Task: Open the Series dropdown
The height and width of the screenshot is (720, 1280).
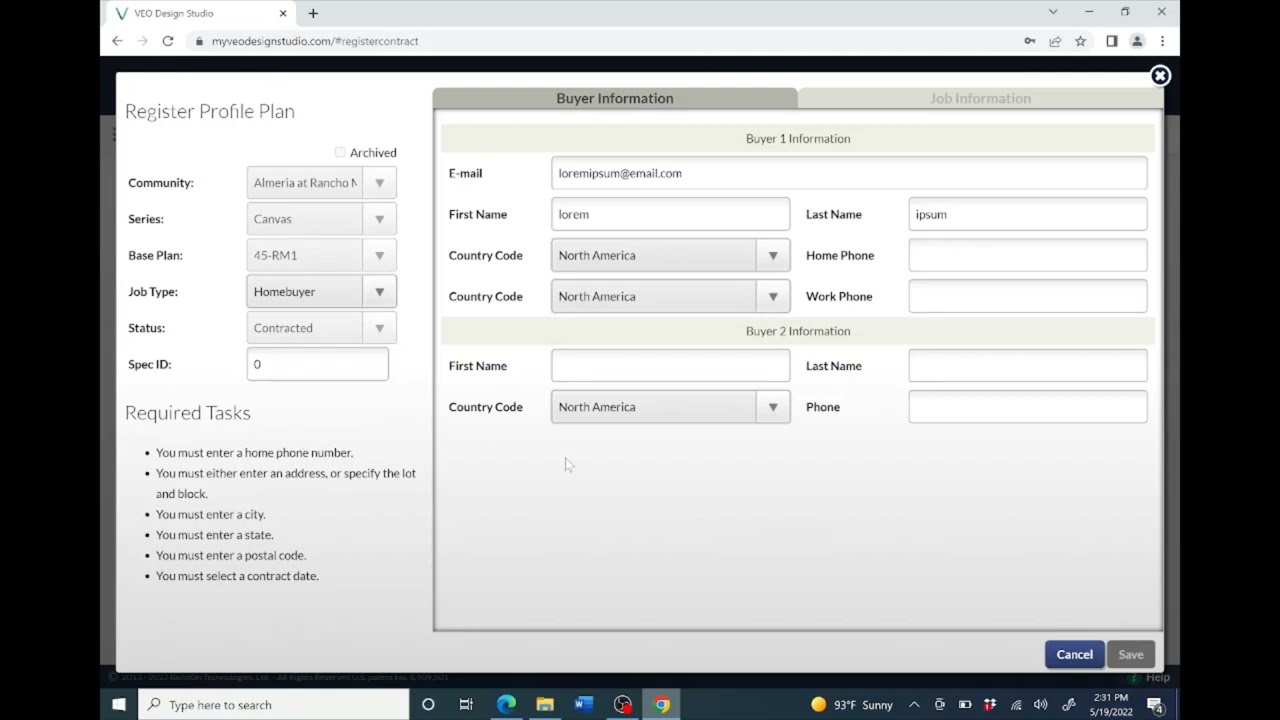Action: (321, 219)
